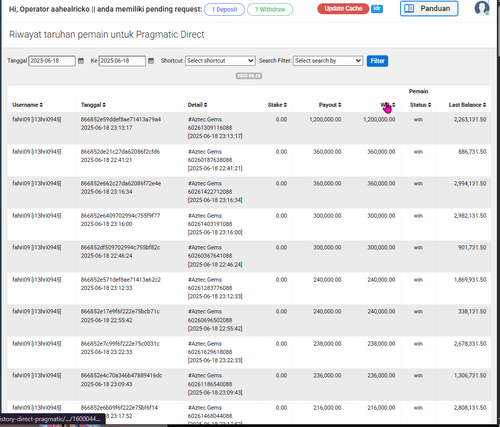
Task: Select the 2,982,131.50 last balance value
Action: [470, 216]
